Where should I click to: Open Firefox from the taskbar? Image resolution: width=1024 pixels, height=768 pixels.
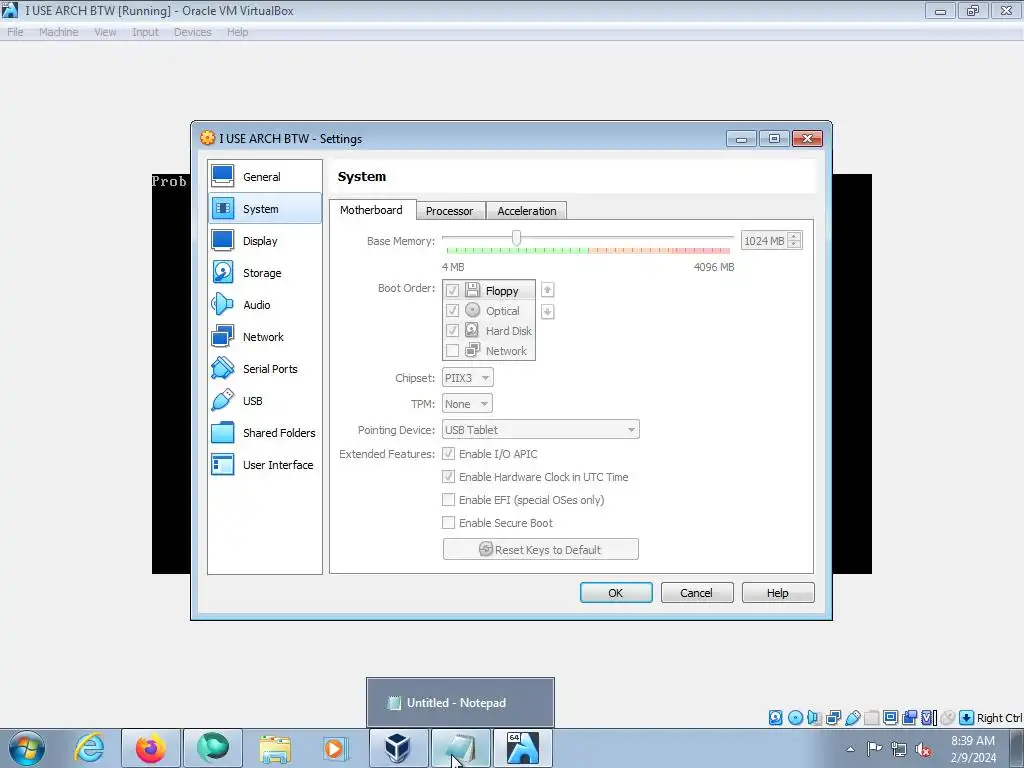click(151, 748)
